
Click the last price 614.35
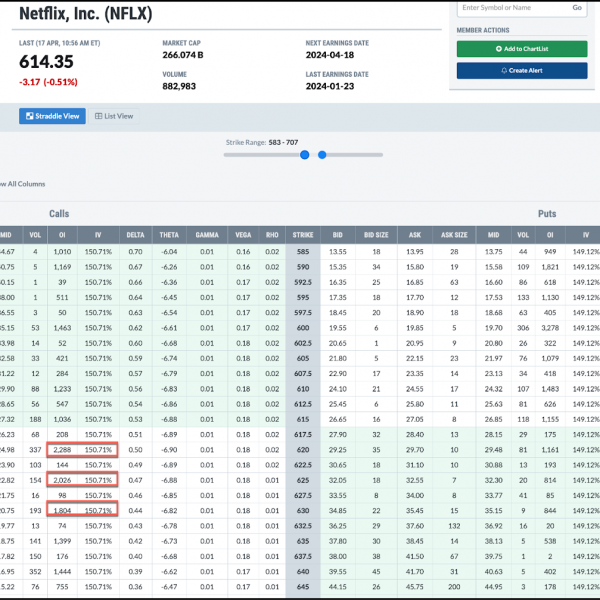[46, 62]
